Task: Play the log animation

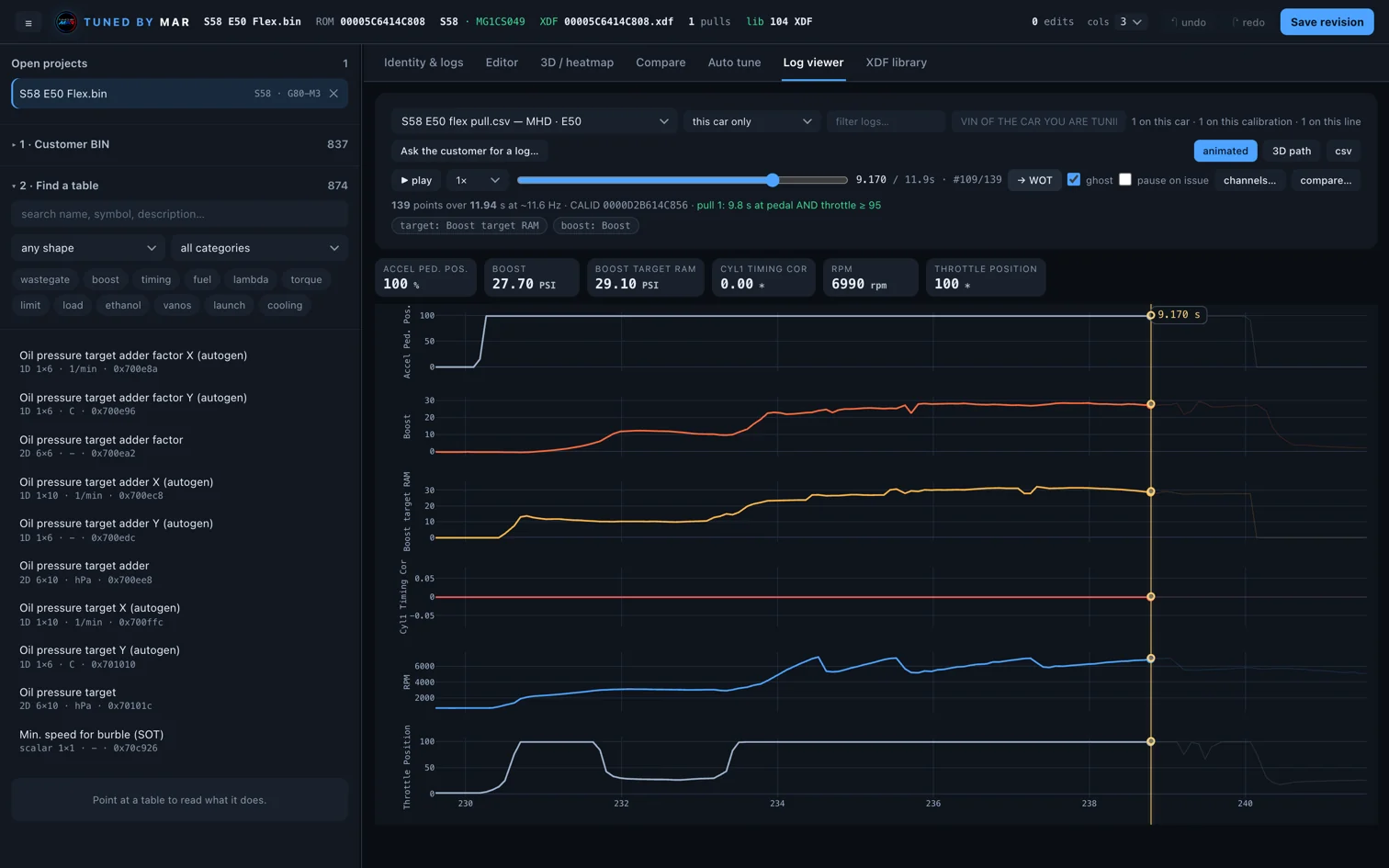Action: pyautogui.click(x=416, y=180)
